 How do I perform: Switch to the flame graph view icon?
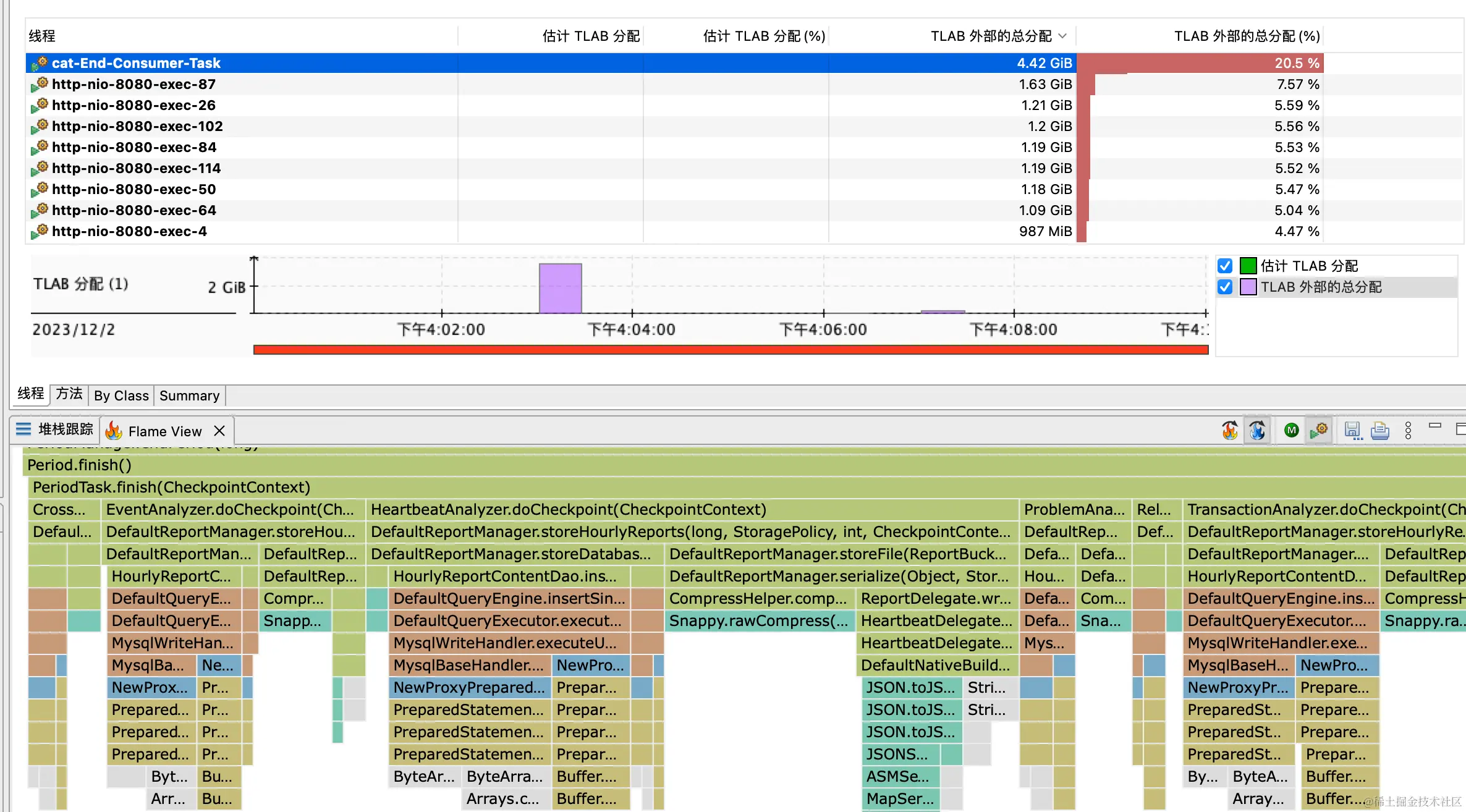click(x=1230, y=430)
